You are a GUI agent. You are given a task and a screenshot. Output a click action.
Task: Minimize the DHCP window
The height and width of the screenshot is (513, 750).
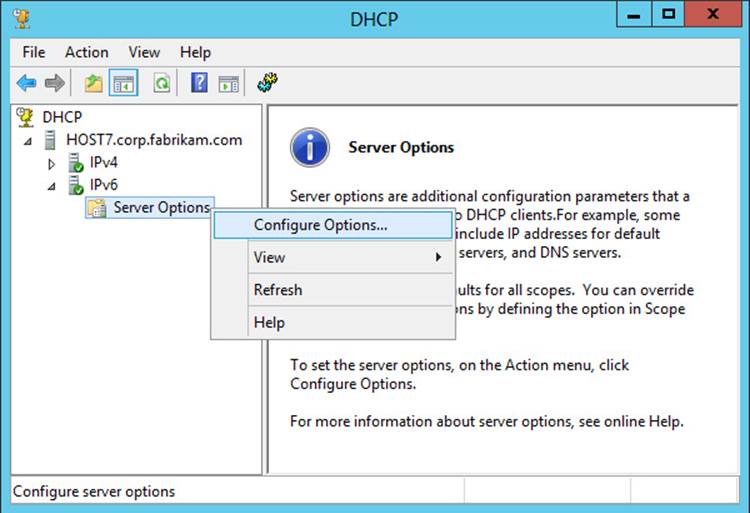click(634, 15)
